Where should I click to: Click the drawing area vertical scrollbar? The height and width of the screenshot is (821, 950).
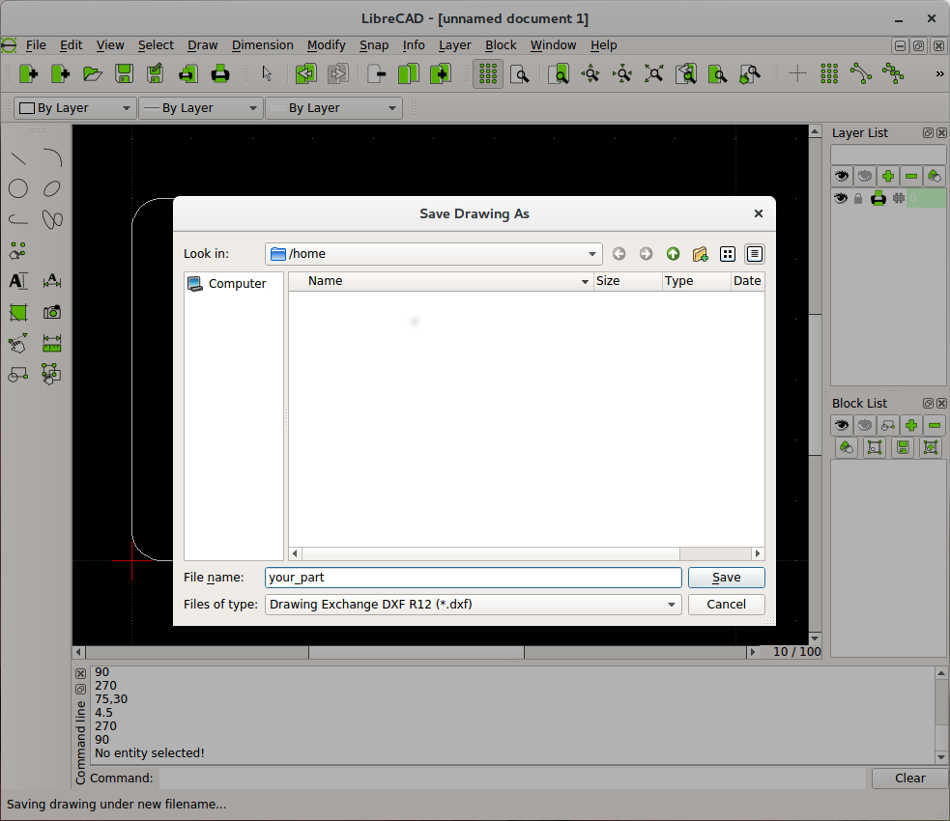[815, 384]
